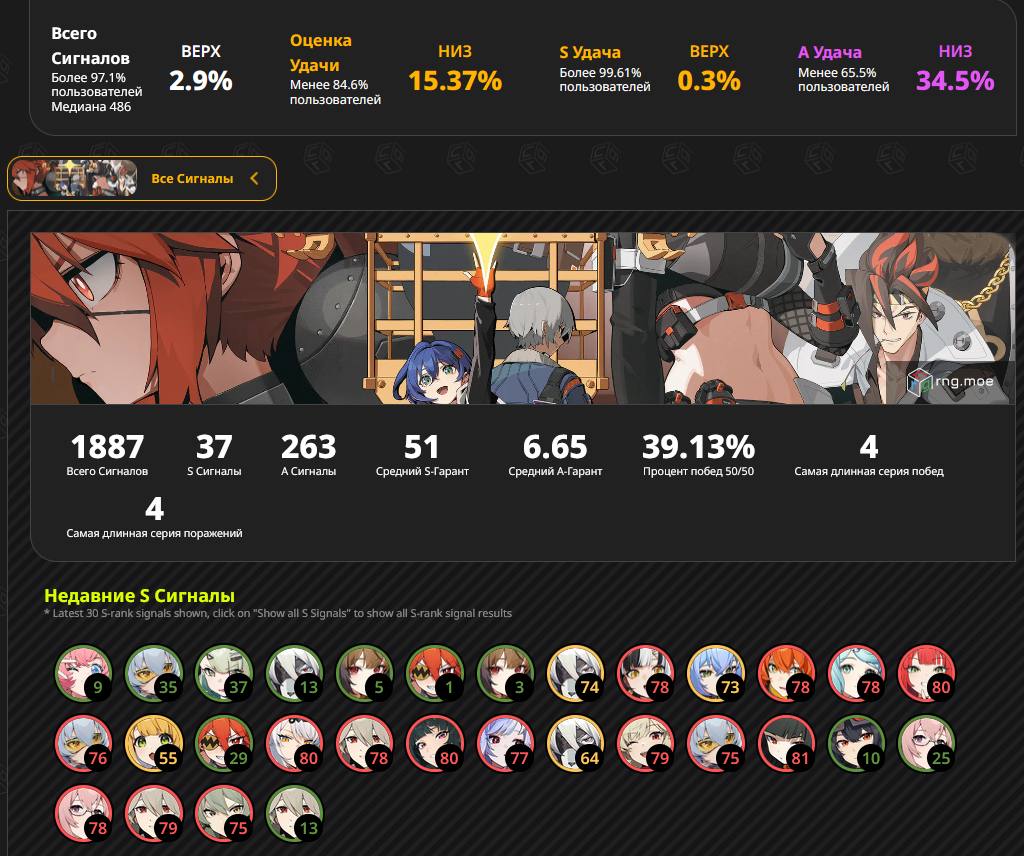Image resolution: width=1024 pixels, height=856 pixels.
Task: Click the 1887 Всего Сигналов stat
Action: (107, 454)
